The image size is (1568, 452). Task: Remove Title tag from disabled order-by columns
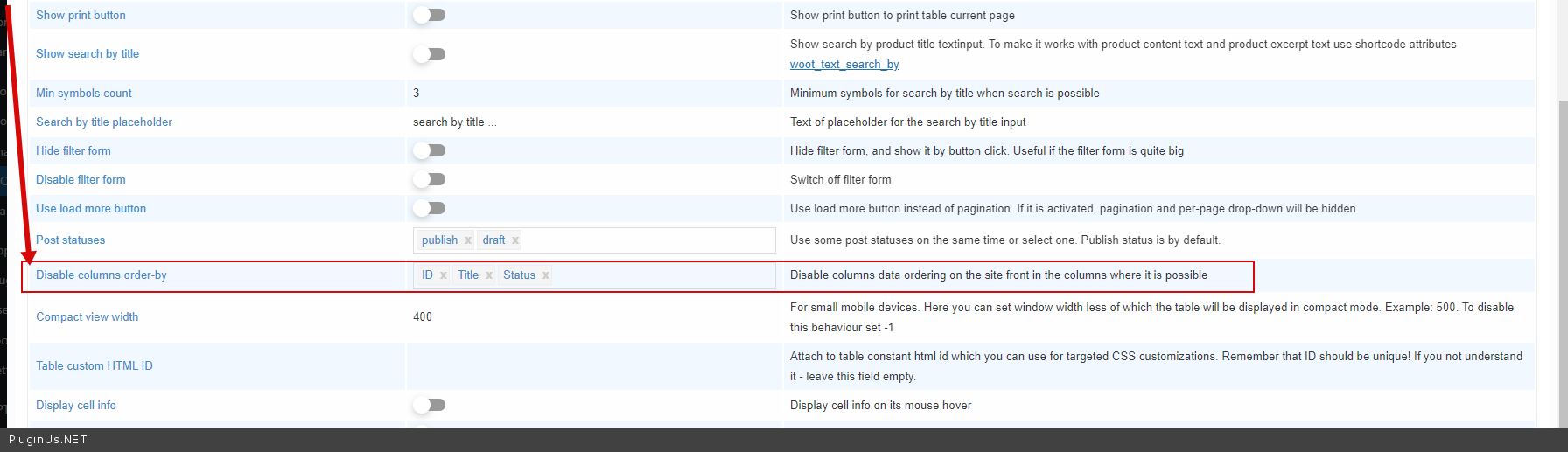(489, 275)
